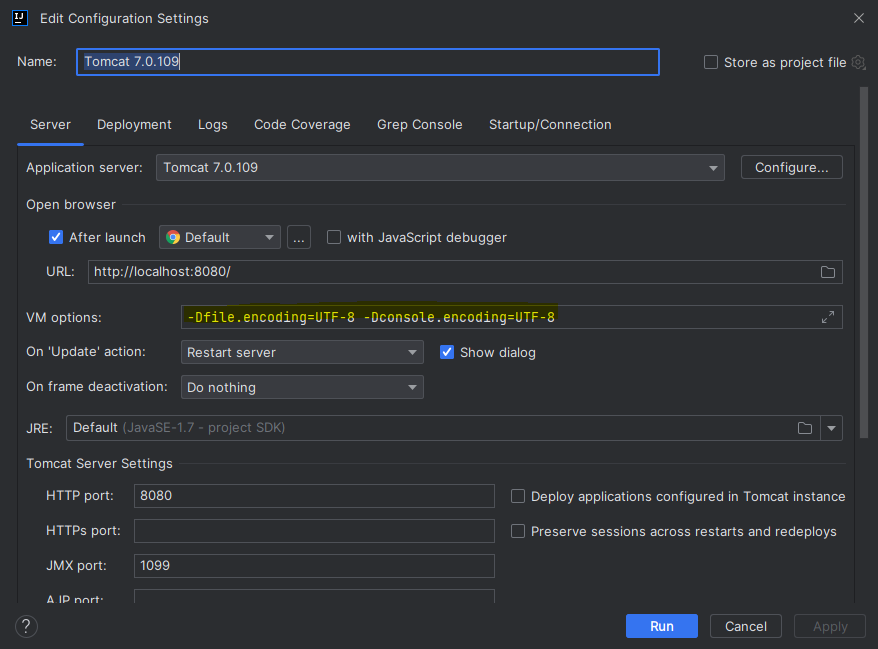The width and height of the screenshot is (878, 649).
Task: Select the Server tab
Action: (50, 124)
